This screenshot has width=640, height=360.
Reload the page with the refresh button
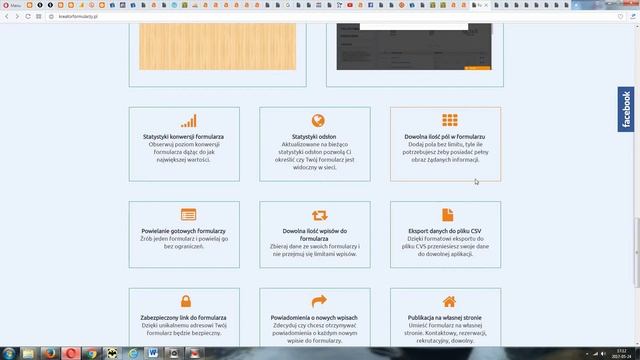[x=28, y=17]
